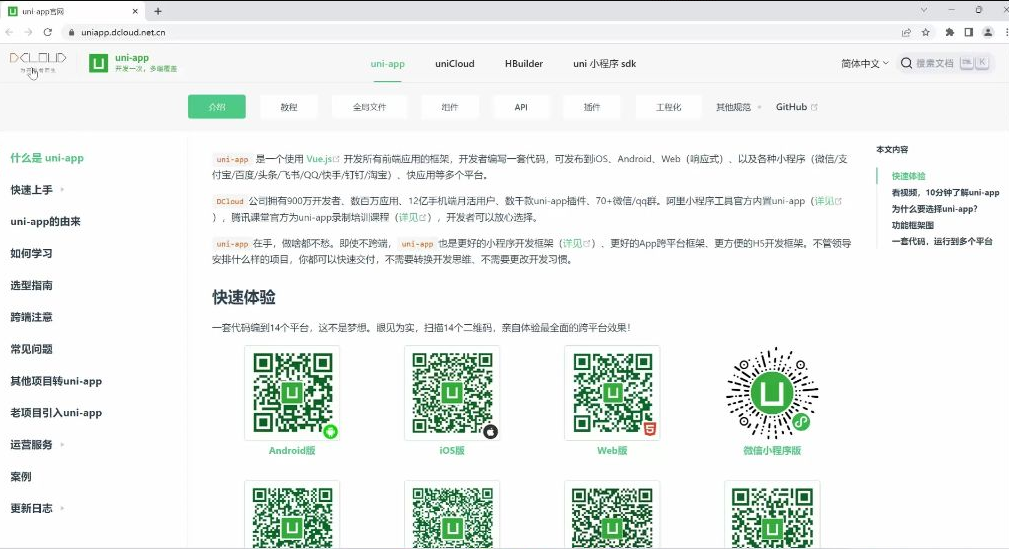The width and height of the screenshot is (1009, 549).
Task: Jump to 功能框架图 in the page outline
Action: 912,225
